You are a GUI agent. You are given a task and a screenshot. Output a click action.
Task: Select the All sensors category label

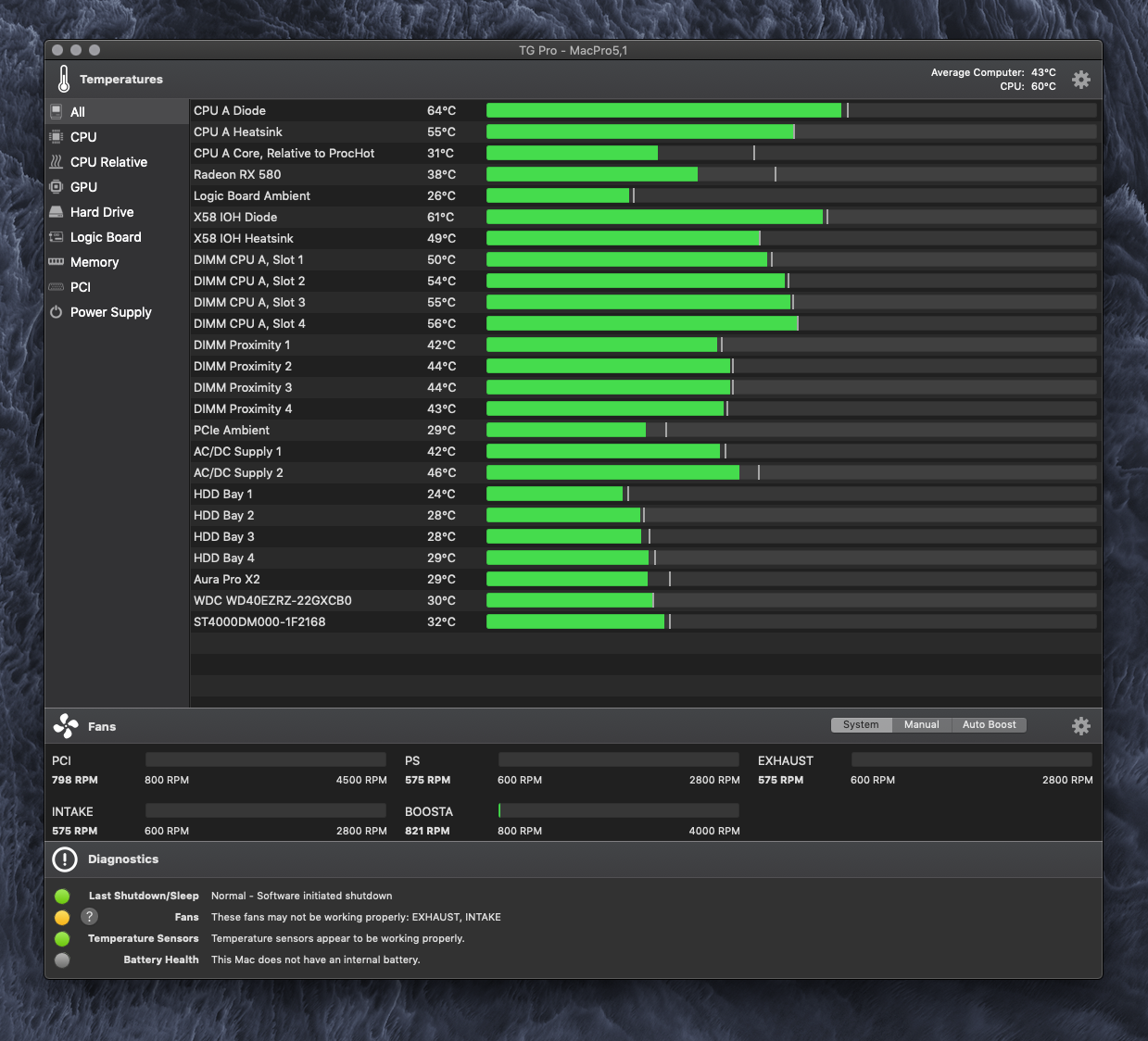click(78, 112)
